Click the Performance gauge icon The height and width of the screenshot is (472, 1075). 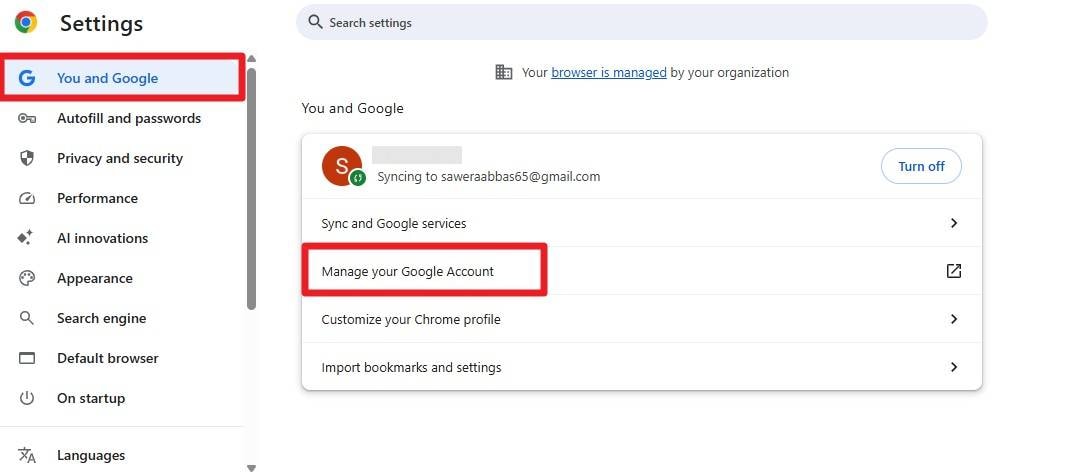(27, 198)
